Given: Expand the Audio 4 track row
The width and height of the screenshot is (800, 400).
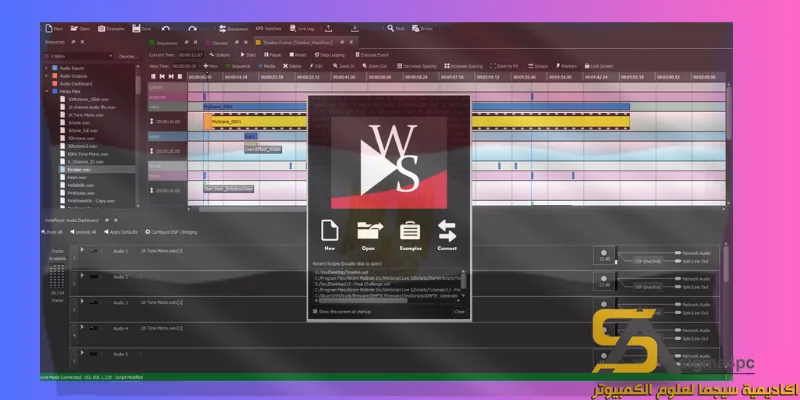Looking at the screenshot, I should [x=82, y=328].
